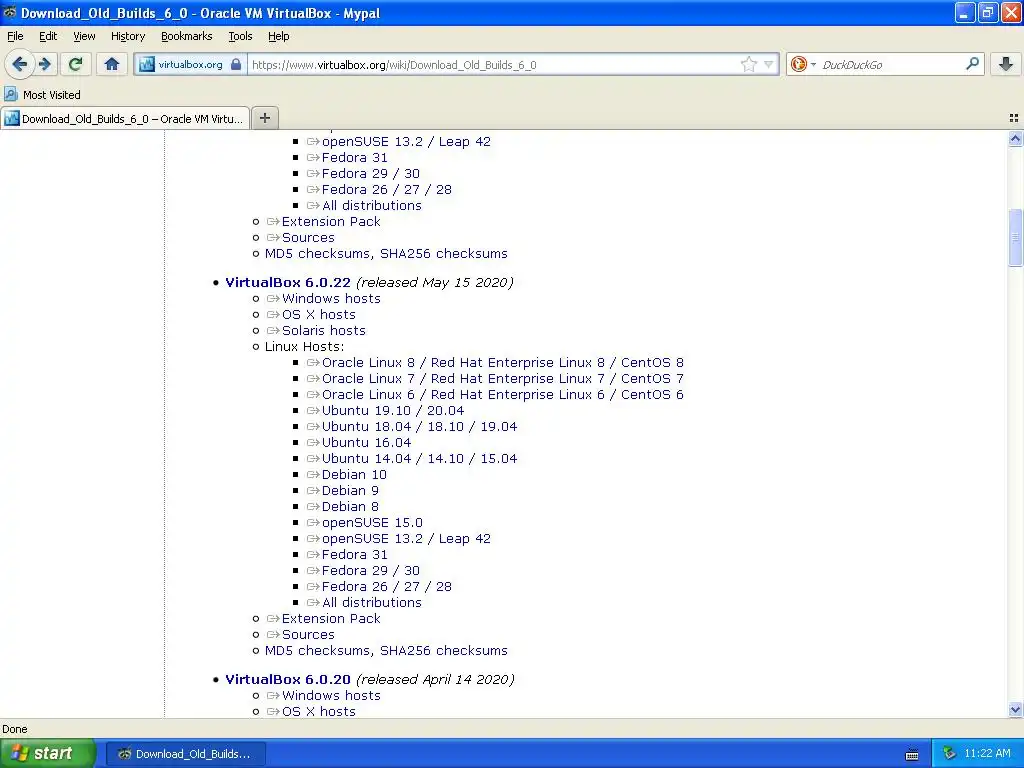Click the padlock security icon in address bar
This screenshot has width=1024, height=768.
236,64
